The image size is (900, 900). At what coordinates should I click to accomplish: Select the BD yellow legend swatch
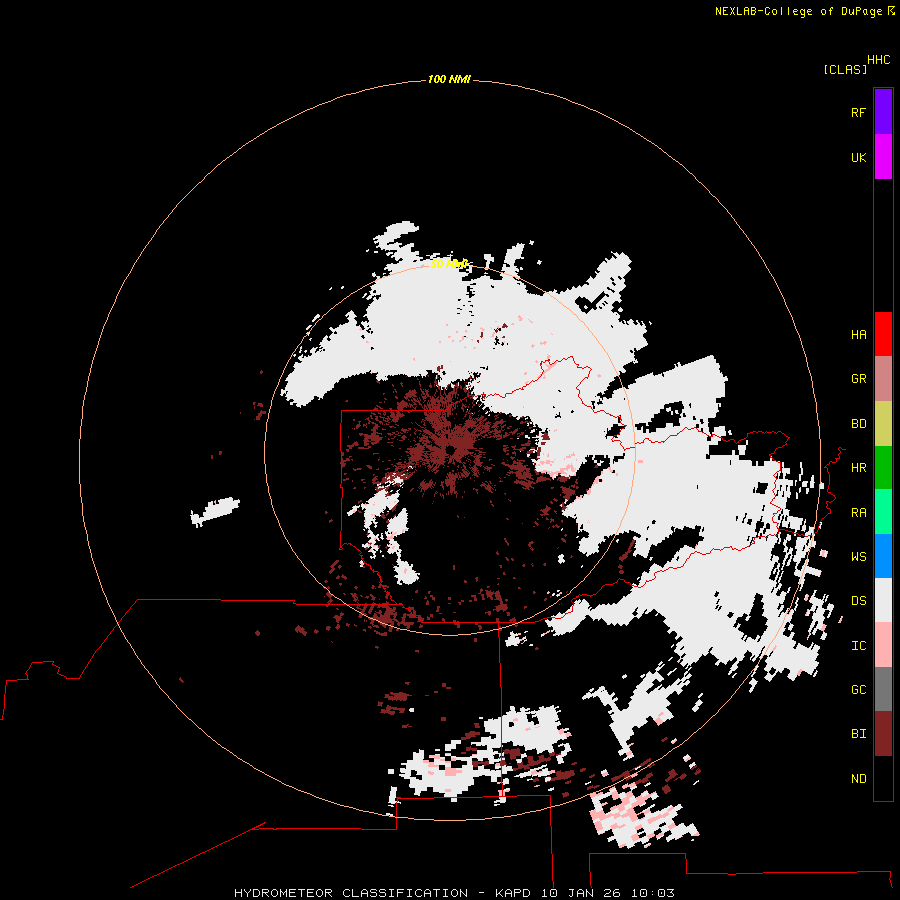point(883,423)
